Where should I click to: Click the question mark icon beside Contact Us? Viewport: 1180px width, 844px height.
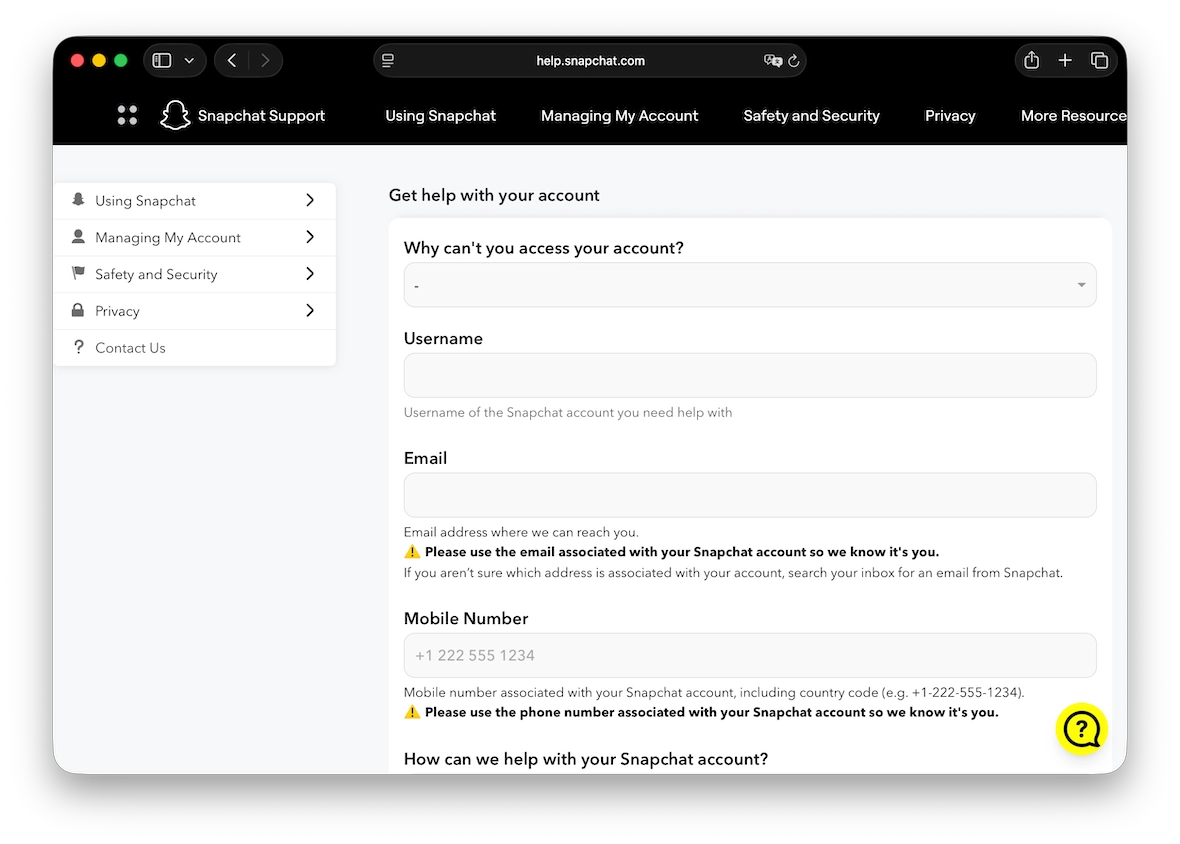(78, 347)
